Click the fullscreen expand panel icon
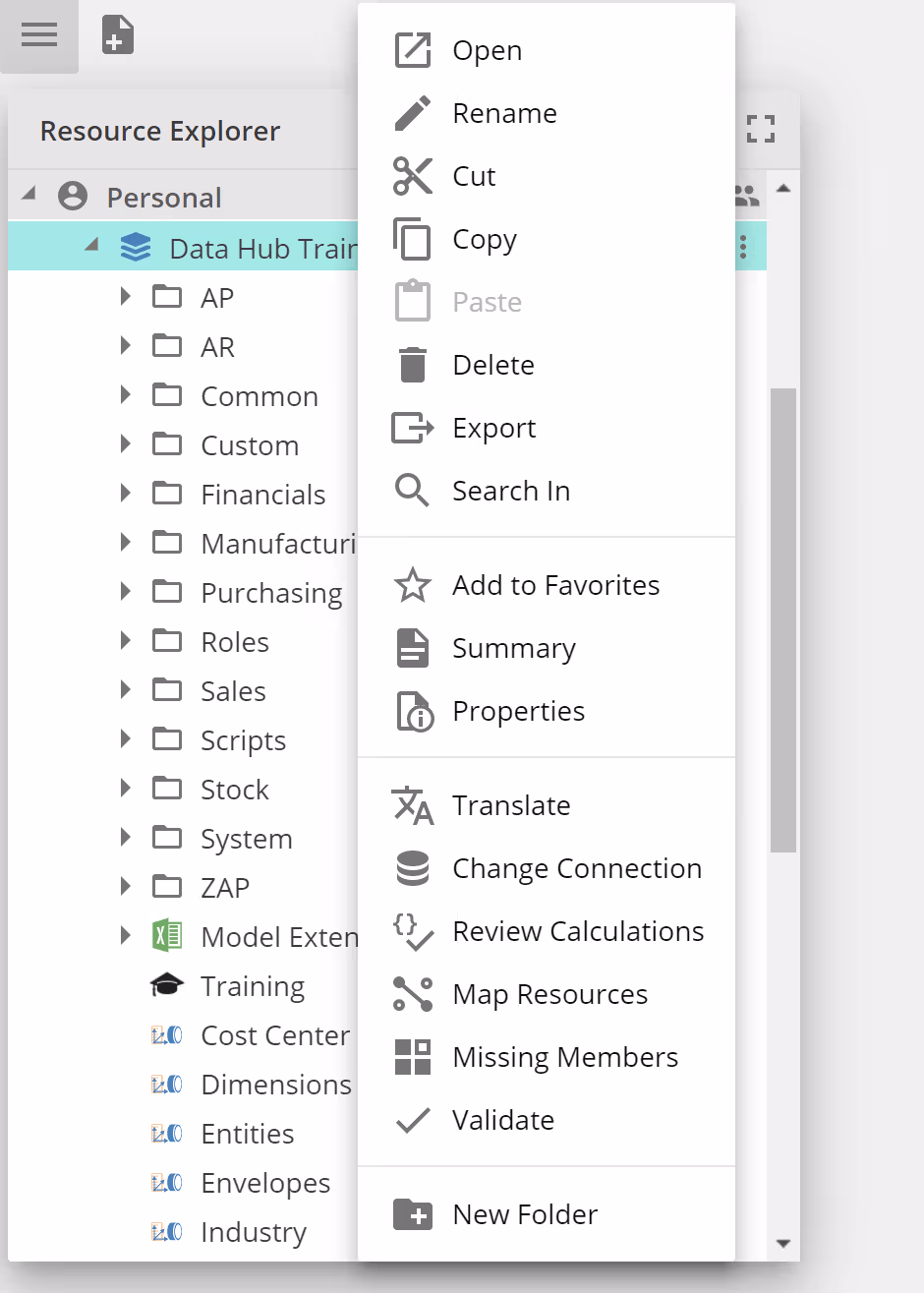This screenshot has width=924, height=1293. 760,129
